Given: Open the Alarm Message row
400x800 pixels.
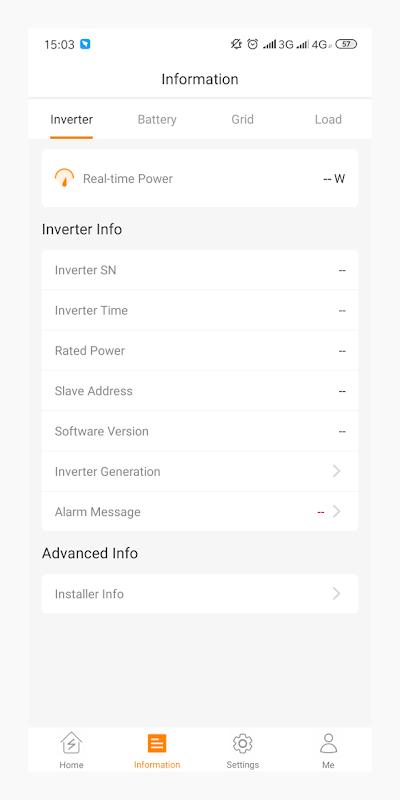Looking at the screenshot, I should pyautogui.click(x=200, y=512).
